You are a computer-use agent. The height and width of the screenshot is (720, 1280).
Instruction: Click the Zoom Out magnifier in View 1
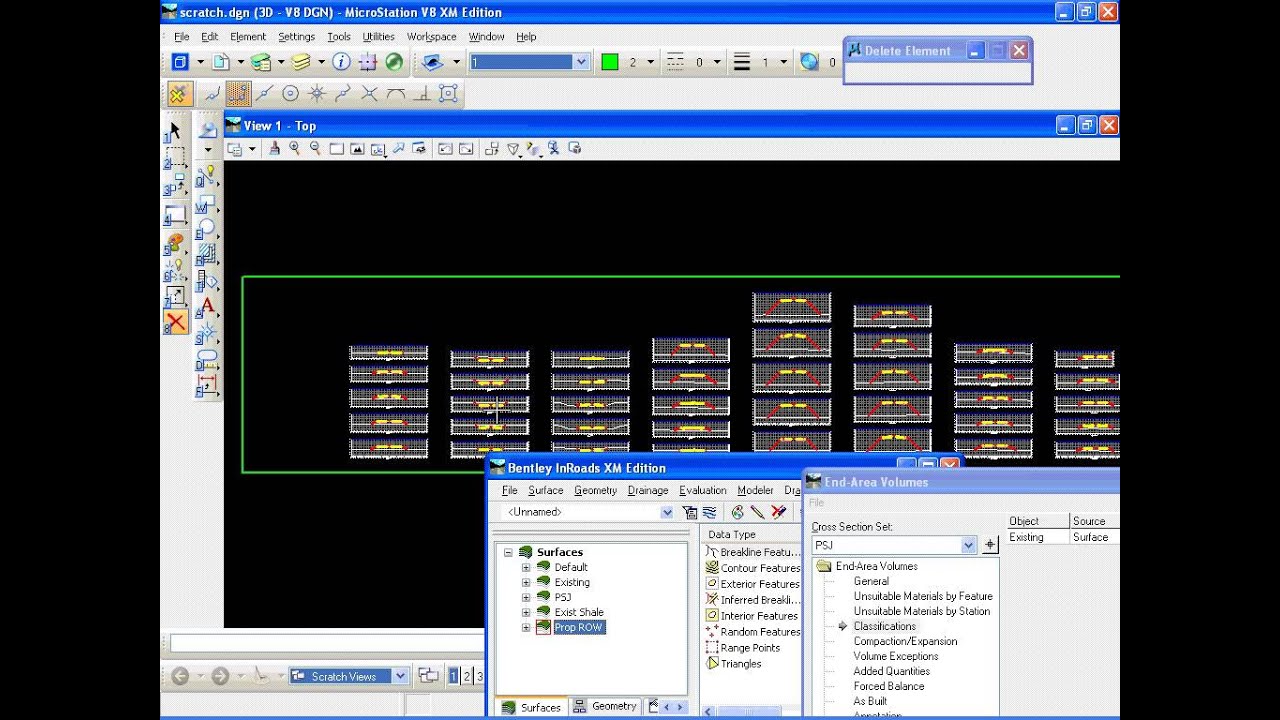click(x=315, y=148)
